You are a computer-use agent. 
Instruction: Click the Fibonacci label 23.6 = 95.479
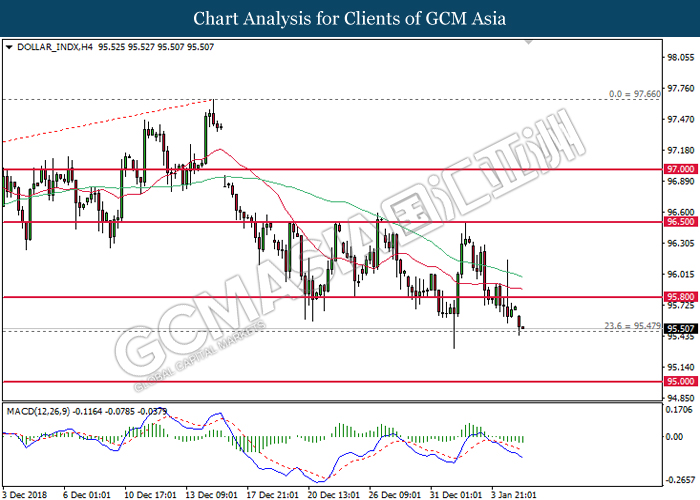(x=632, y=326)
